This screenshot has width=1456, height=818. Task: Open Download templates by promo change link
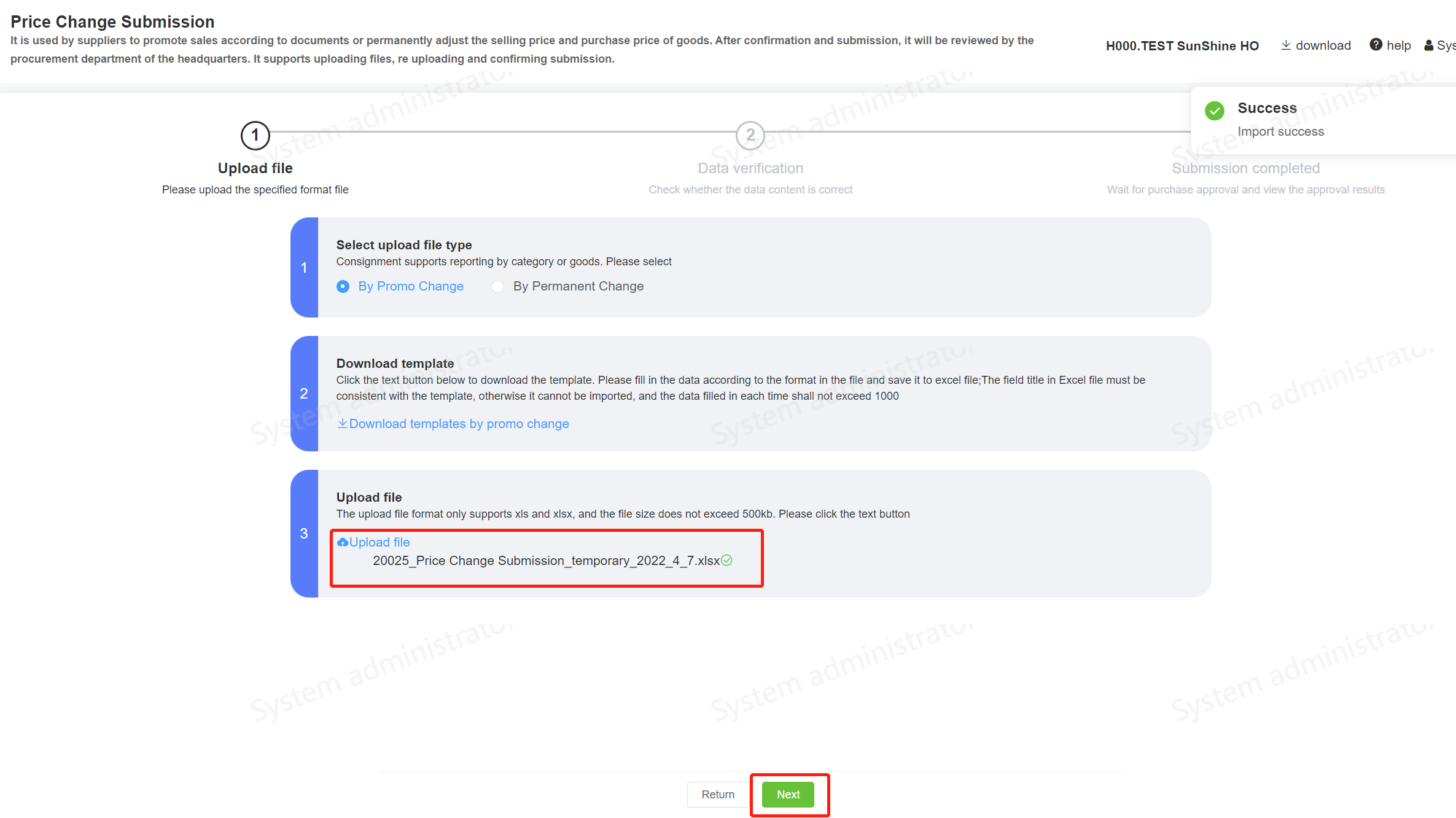[459, 424]
